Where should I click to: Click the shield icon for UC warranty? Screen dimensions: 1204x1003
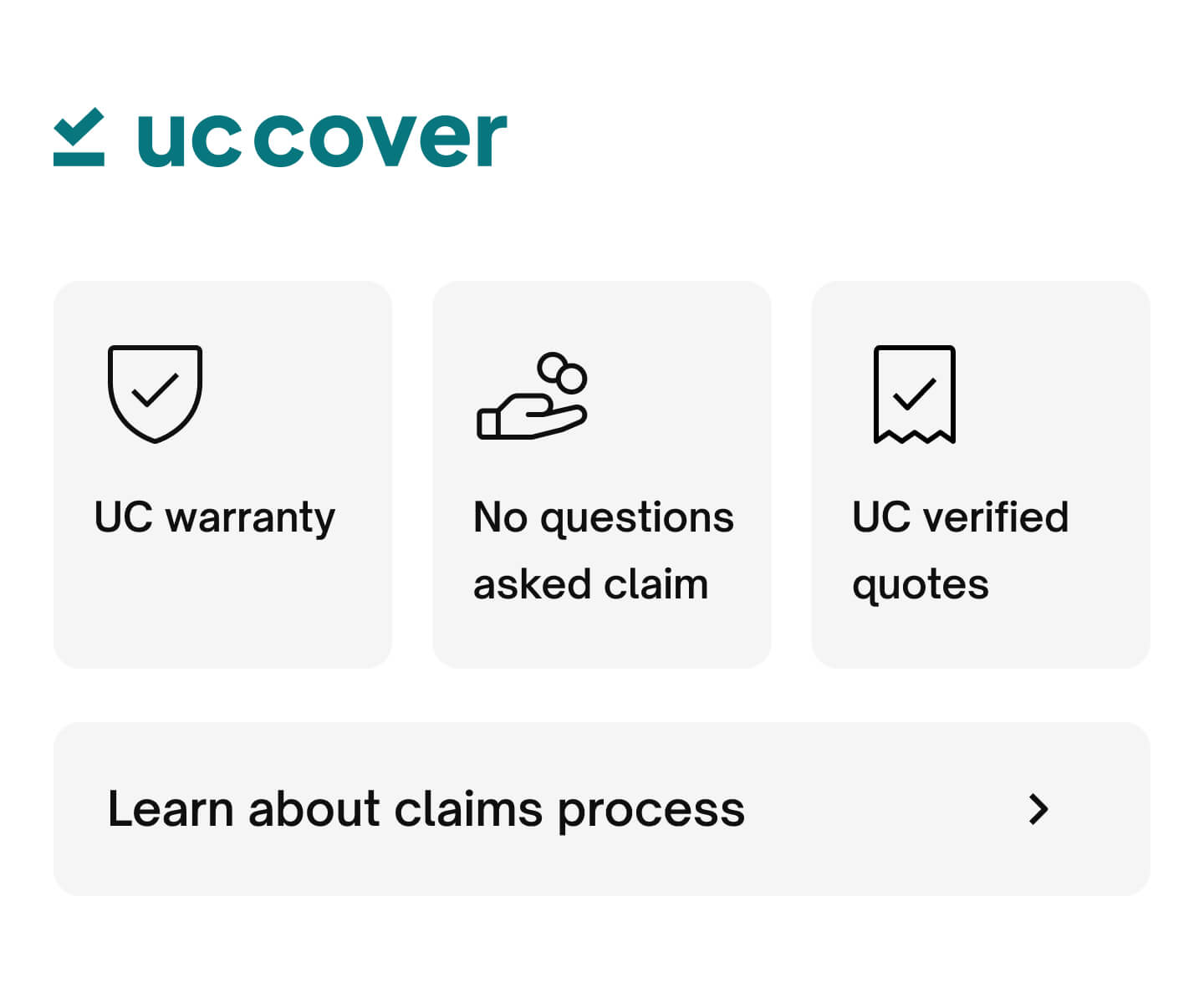(x=155, y=393)
